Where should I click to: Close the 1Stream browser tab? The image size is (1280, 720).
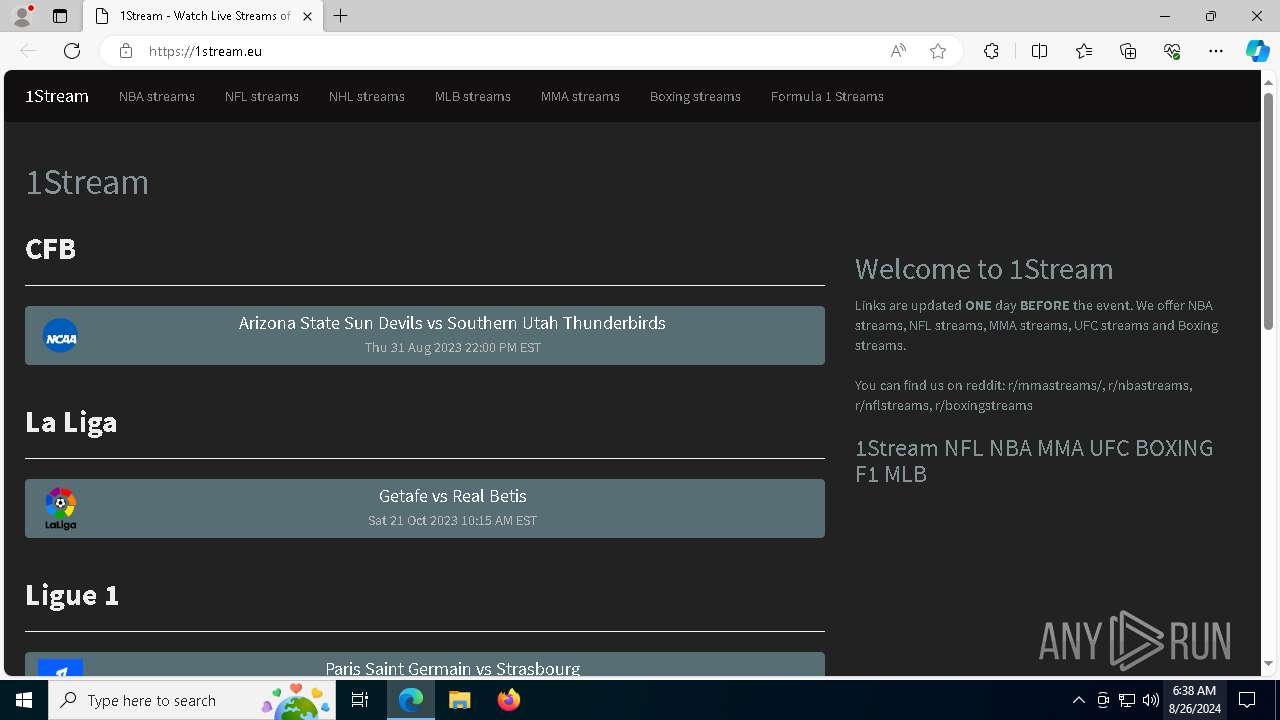(x=307, y=16)
